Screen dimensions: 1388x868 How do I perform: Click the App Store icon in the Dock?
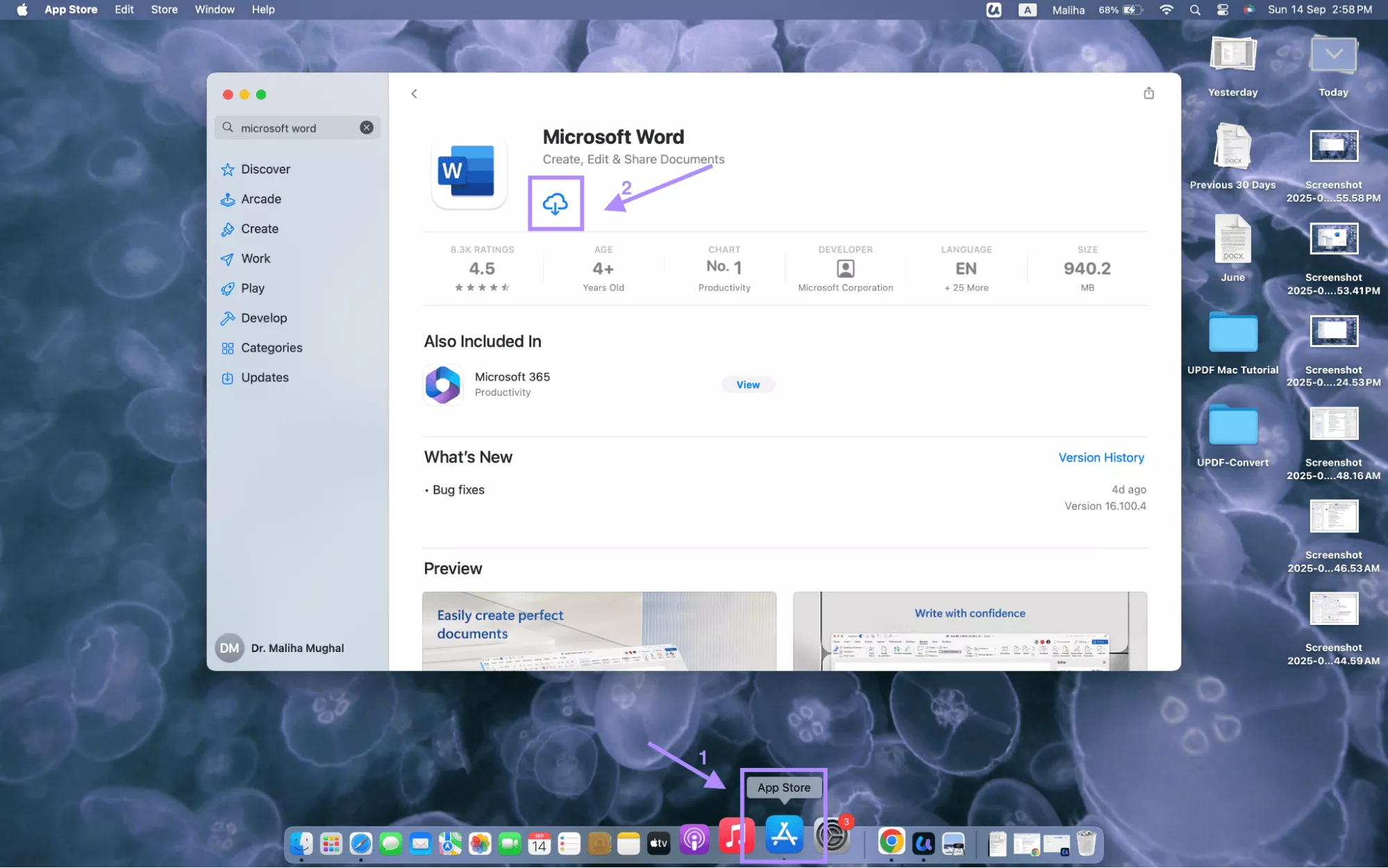(784, 835)
